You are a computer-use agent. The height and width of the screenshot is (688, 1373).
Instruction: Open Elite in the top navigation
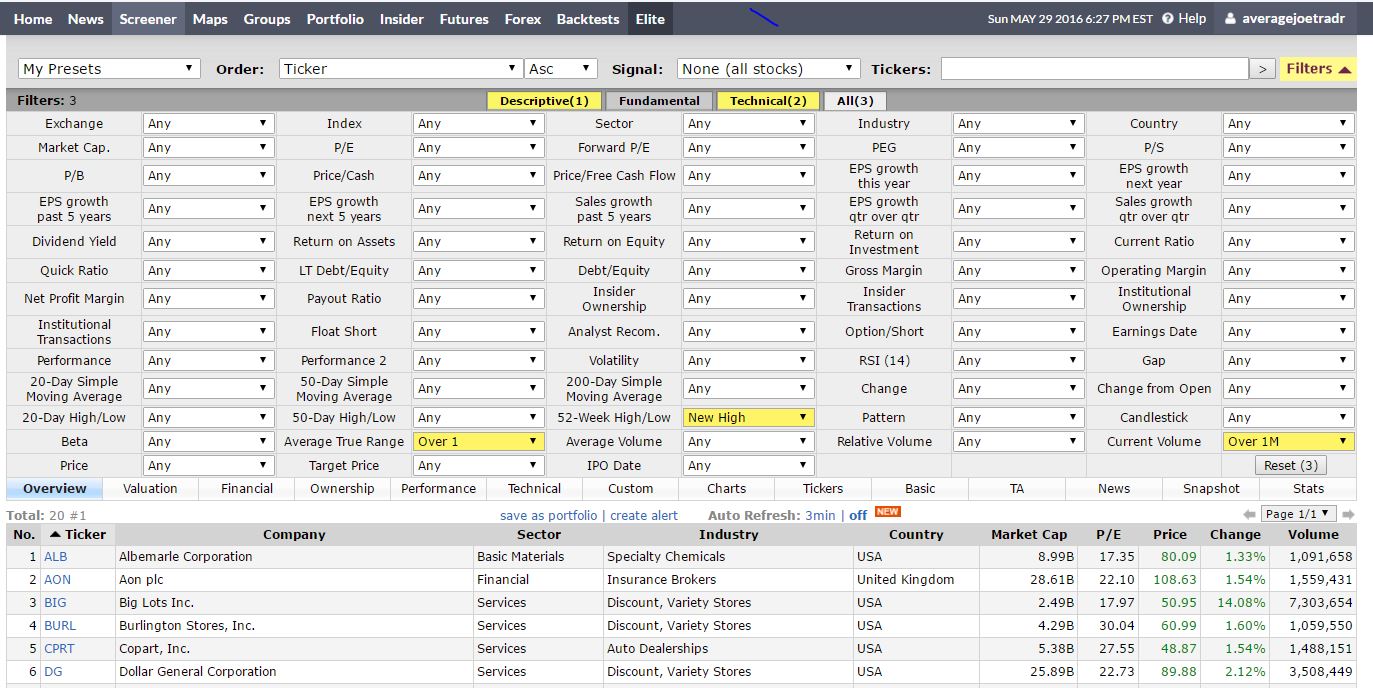[650, 19]
